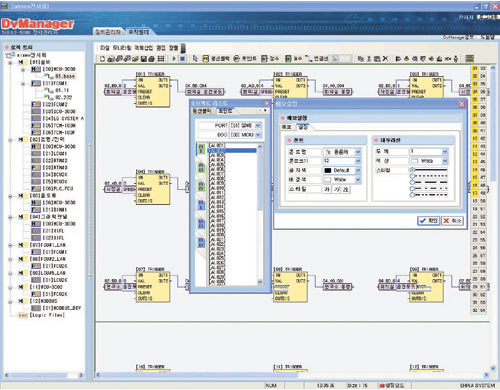Image resolution: width=500 pixels, height=390 pixels.
Task: Click the delete X toolbar icon
Action: [385, 59]
